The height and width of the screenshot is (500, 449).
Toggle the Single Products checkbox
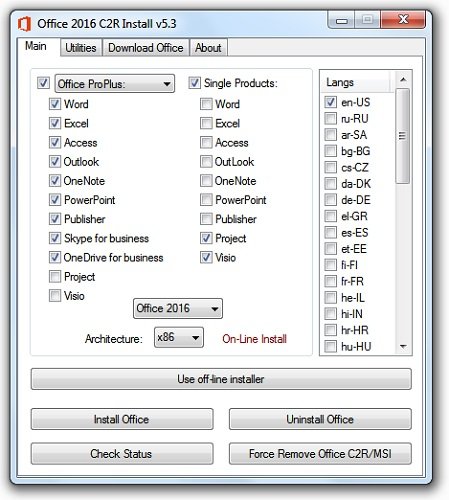[x=194, y=83]
